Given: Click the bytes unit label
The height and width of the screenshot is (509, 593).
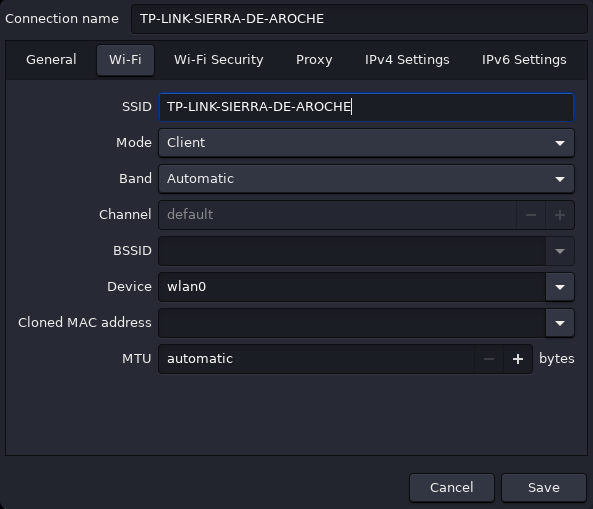Looking at the screenshot, I should coord(556,359).
